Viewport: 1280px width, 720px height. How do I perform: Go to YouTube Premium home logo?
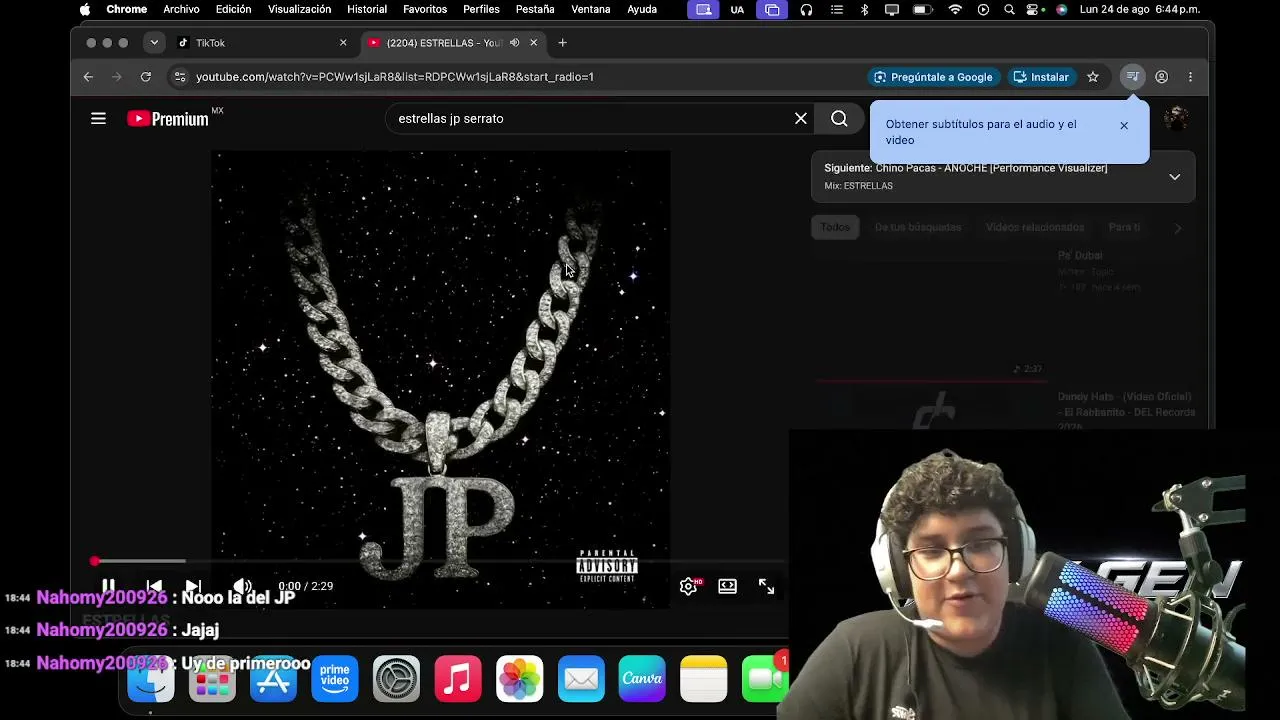[169, 119]
